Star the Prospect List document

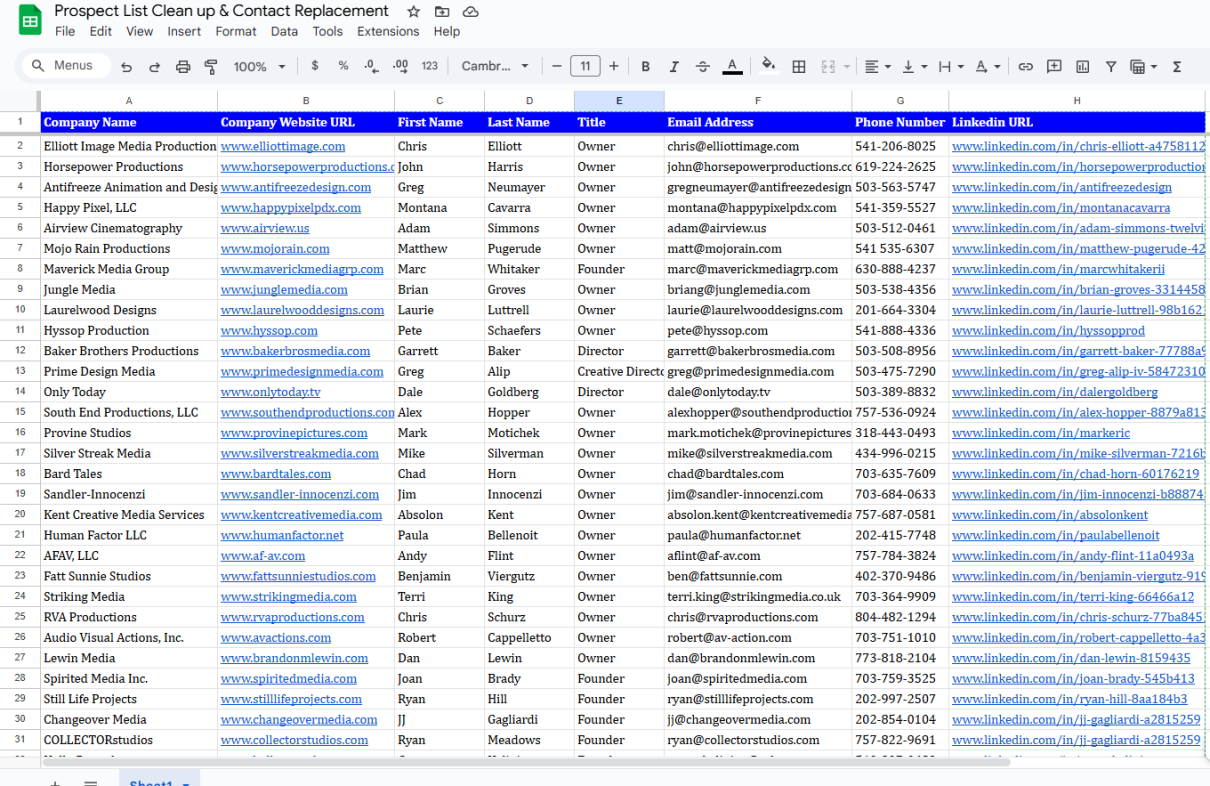click(414, 12)
